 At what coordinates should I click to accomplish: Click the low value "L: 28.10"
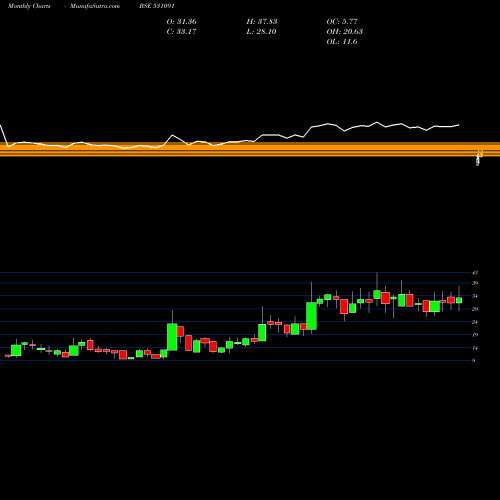[x=261, y=32]
